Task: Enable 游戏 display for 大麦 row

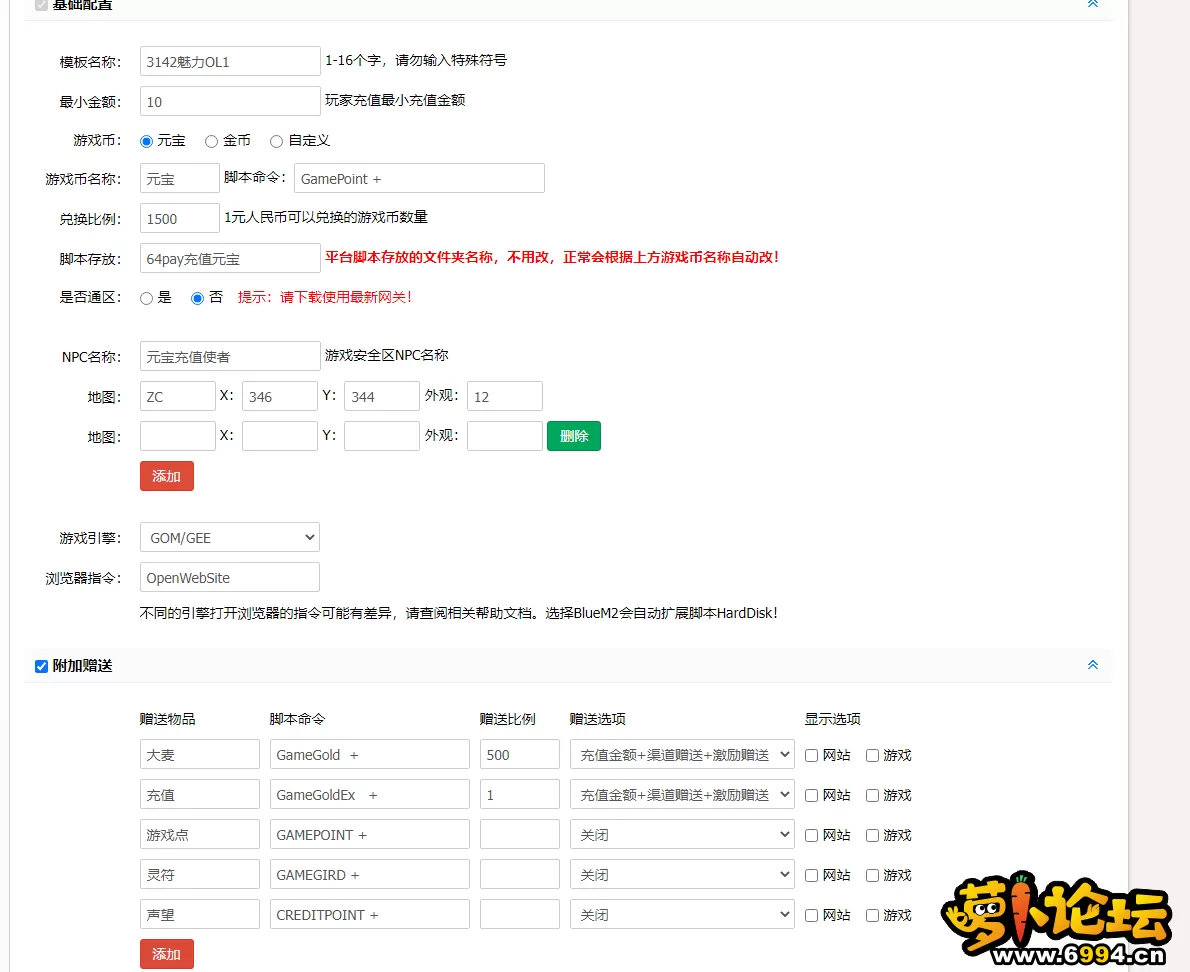Action: (872, 756)
